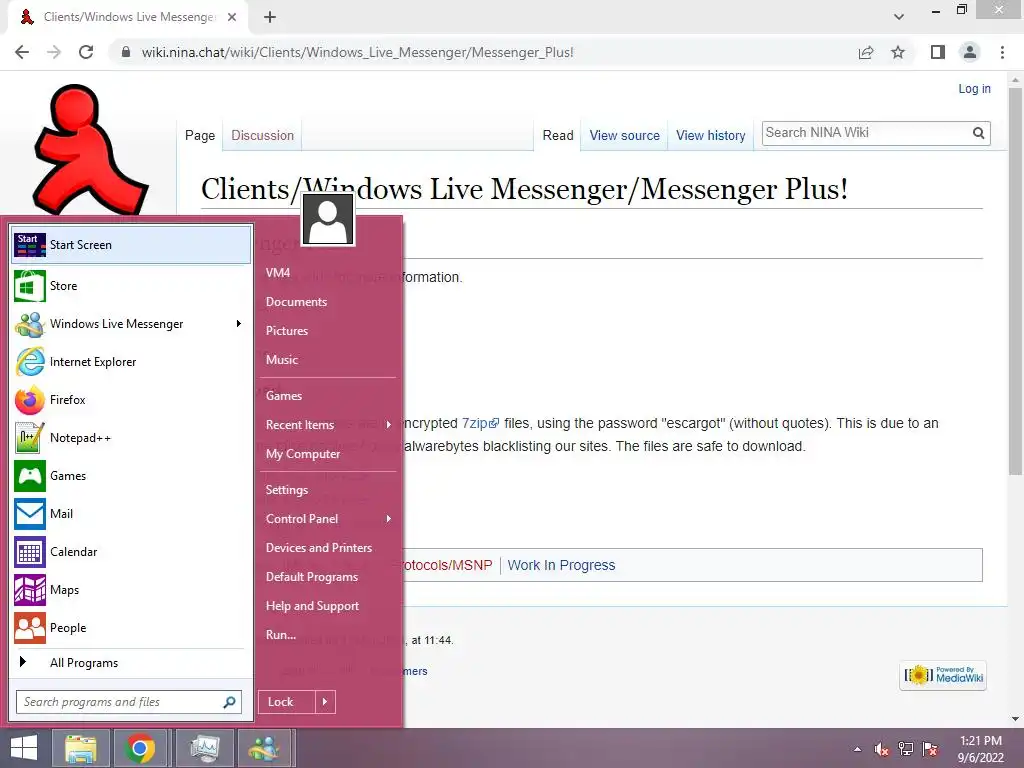Expand Windows Live Messenger submenu arrow
This screenshot has height=768, width=1024.
coord(239,324)
